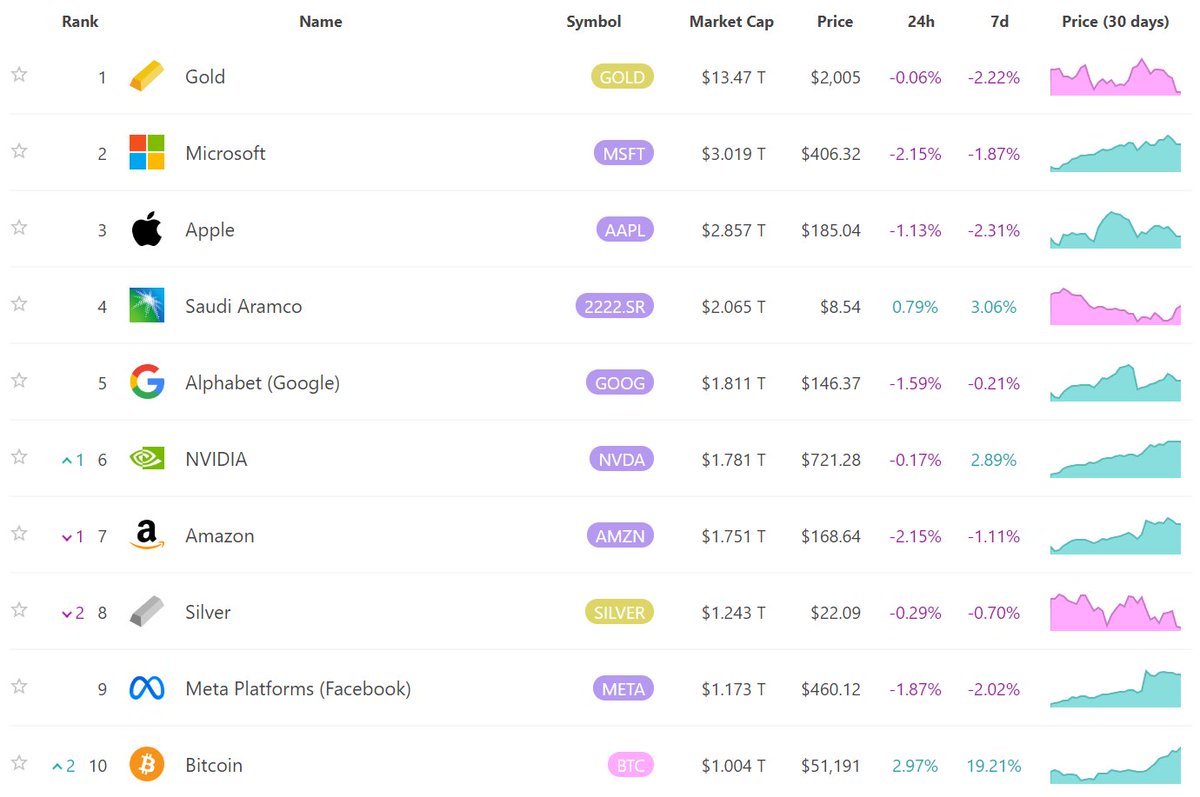The image size is (1200, 797).
Task: Open the Microsoft name link
Action: [225, 153]
